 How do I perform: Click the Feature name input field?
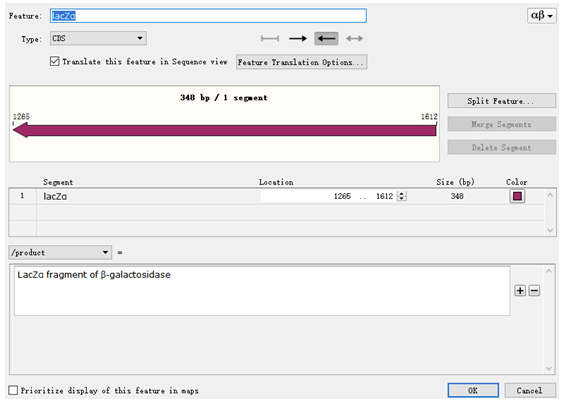coord(208,16)
